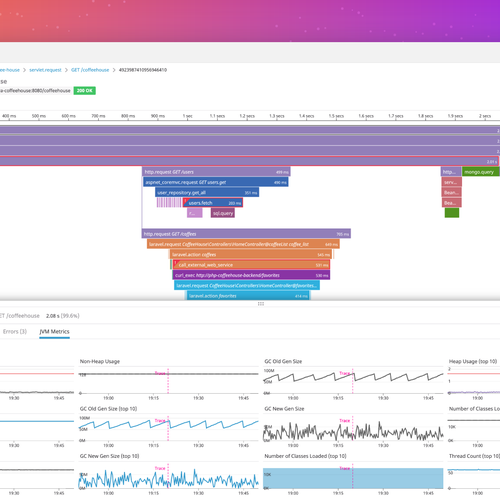Click the 2.08 s (99.6%) duration text
500x500 pixels.
(63, 316)
